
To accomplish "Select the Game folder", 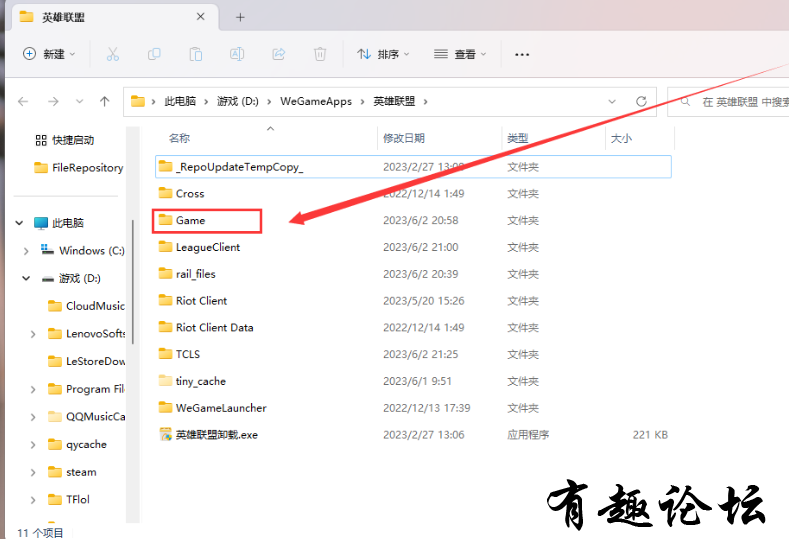I will click(x=413, y=220).
